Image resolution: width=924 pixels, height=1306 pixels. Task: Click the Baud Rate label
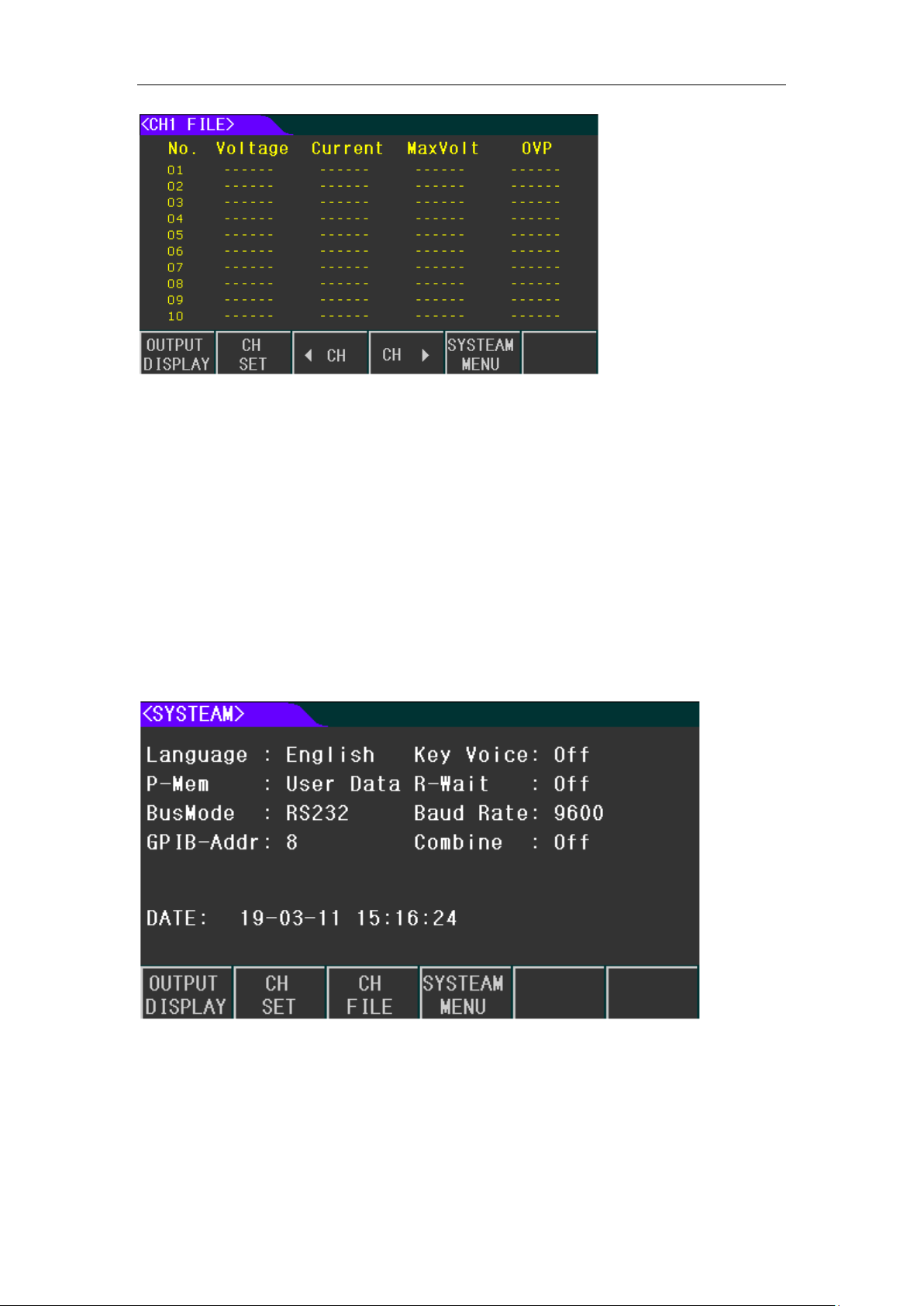pos(471,813)
